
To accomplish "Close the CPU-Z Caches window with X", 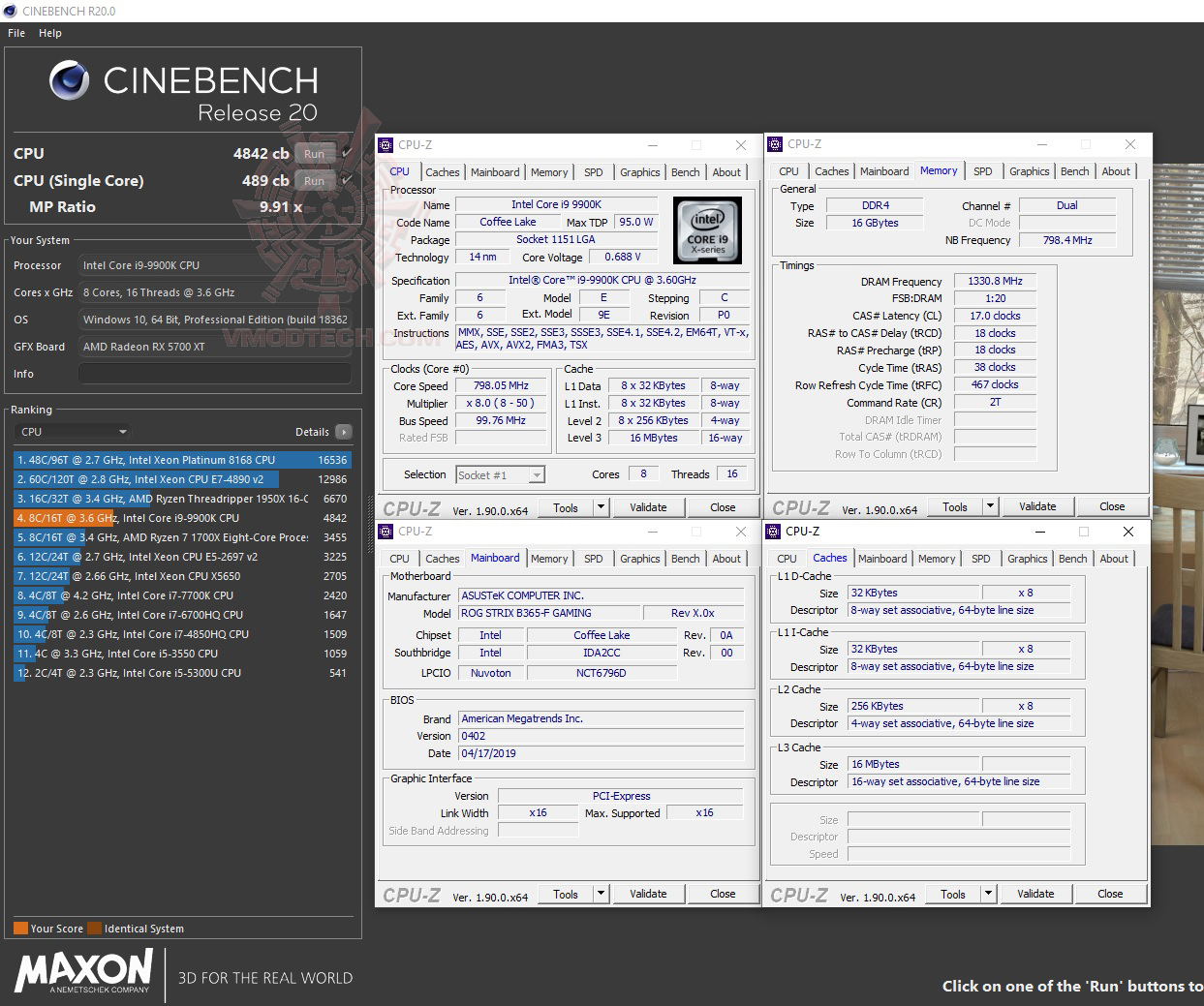I will click(x=1128, y=532).
